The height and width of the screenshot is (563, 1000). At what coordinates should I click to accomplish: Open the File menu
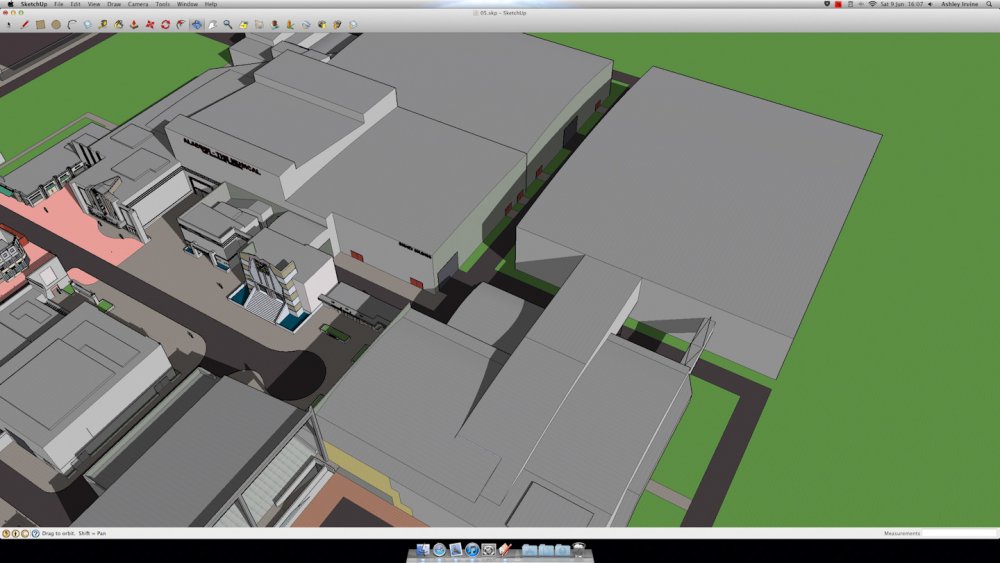[59, 4]
